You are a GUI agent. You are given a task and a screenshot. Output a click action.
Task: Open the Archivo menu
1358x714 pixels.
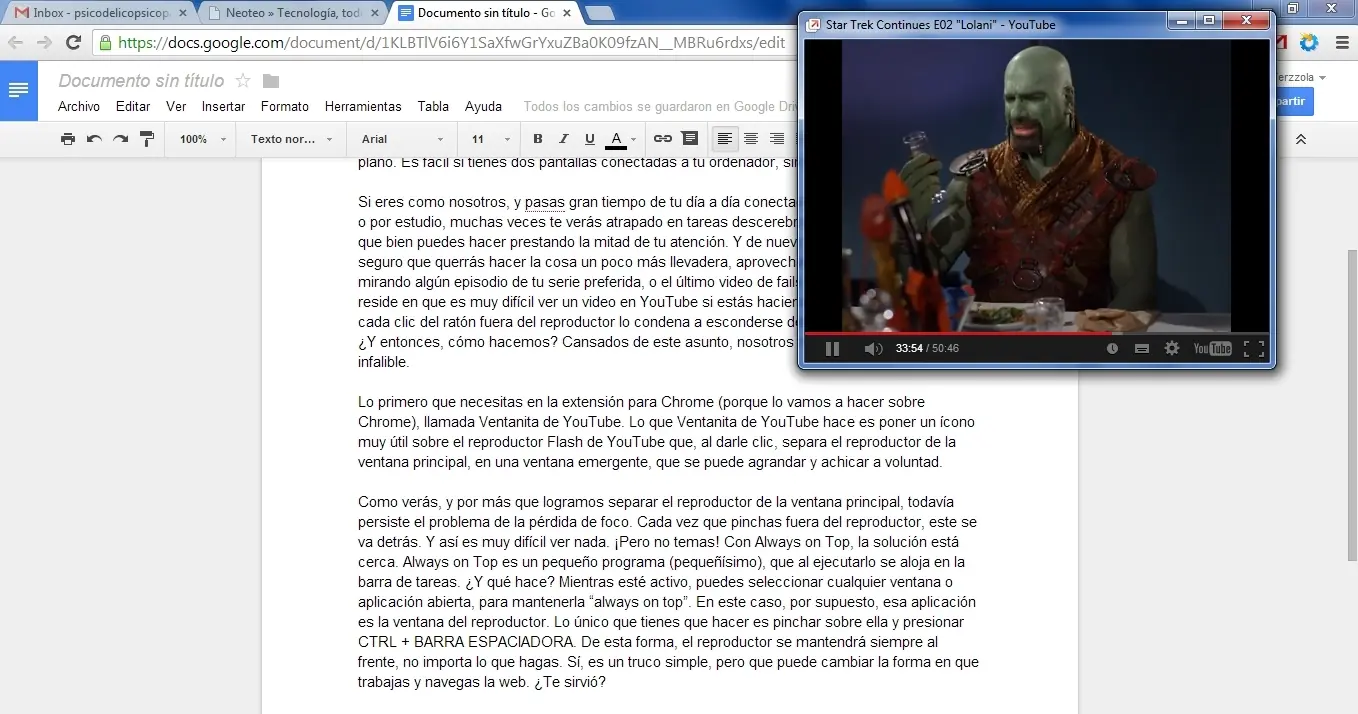(79, 106)
